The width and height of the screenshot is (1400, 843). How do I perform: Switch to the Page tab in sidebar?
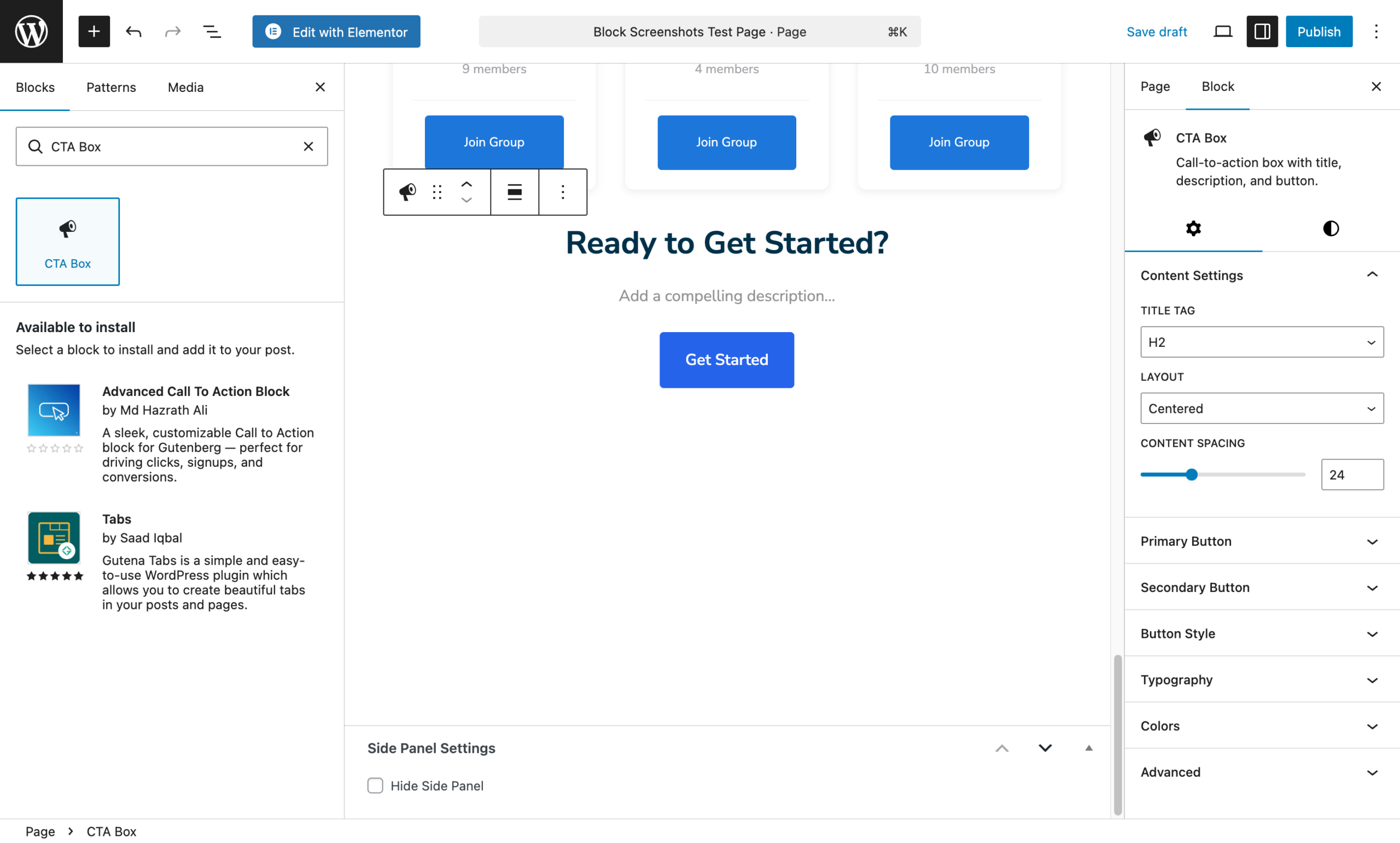1155,86
